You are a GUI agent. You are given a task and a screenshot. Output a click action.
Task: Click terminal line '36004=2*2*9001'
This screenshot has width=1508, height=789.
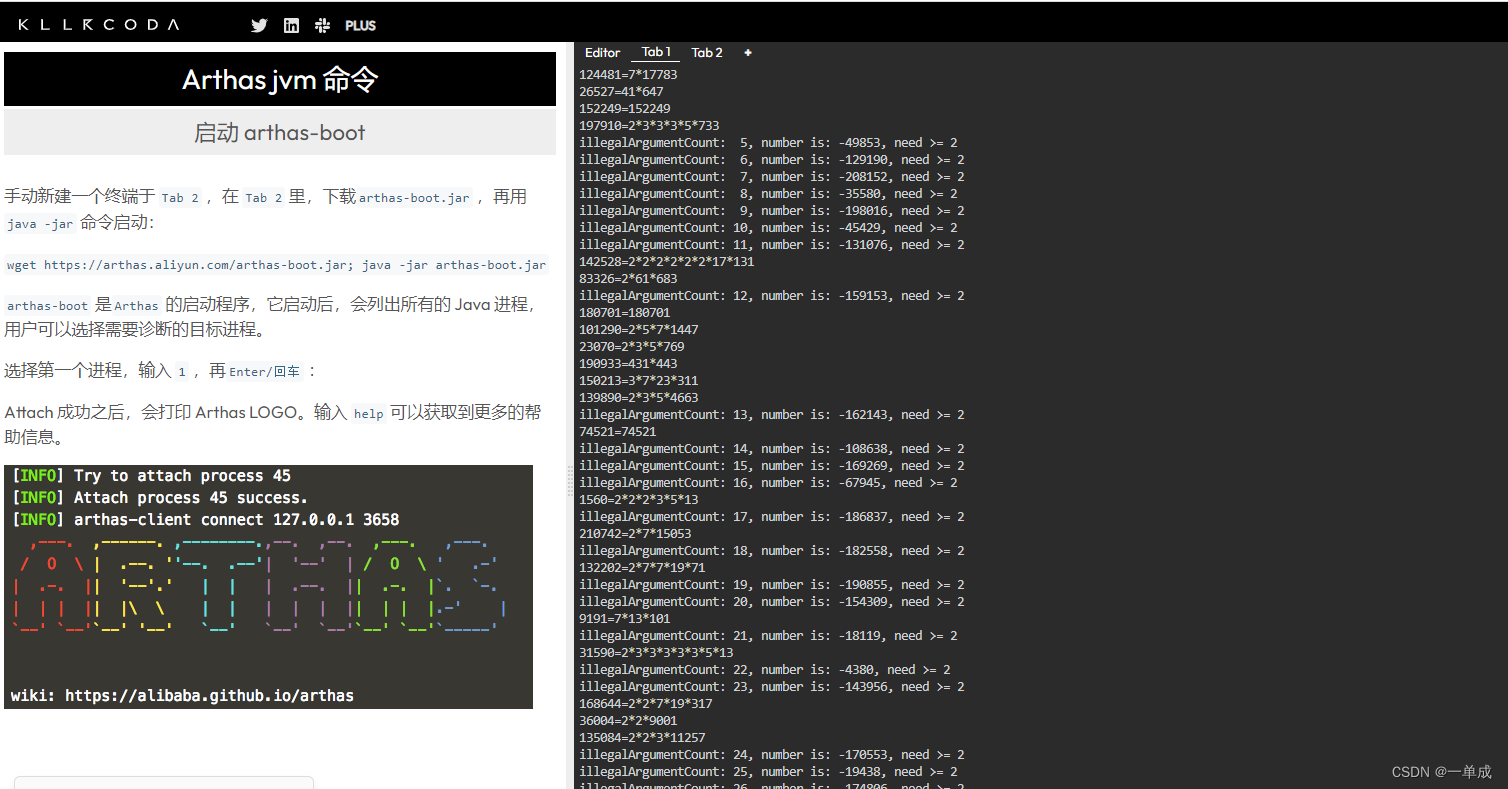click(628, 721)
